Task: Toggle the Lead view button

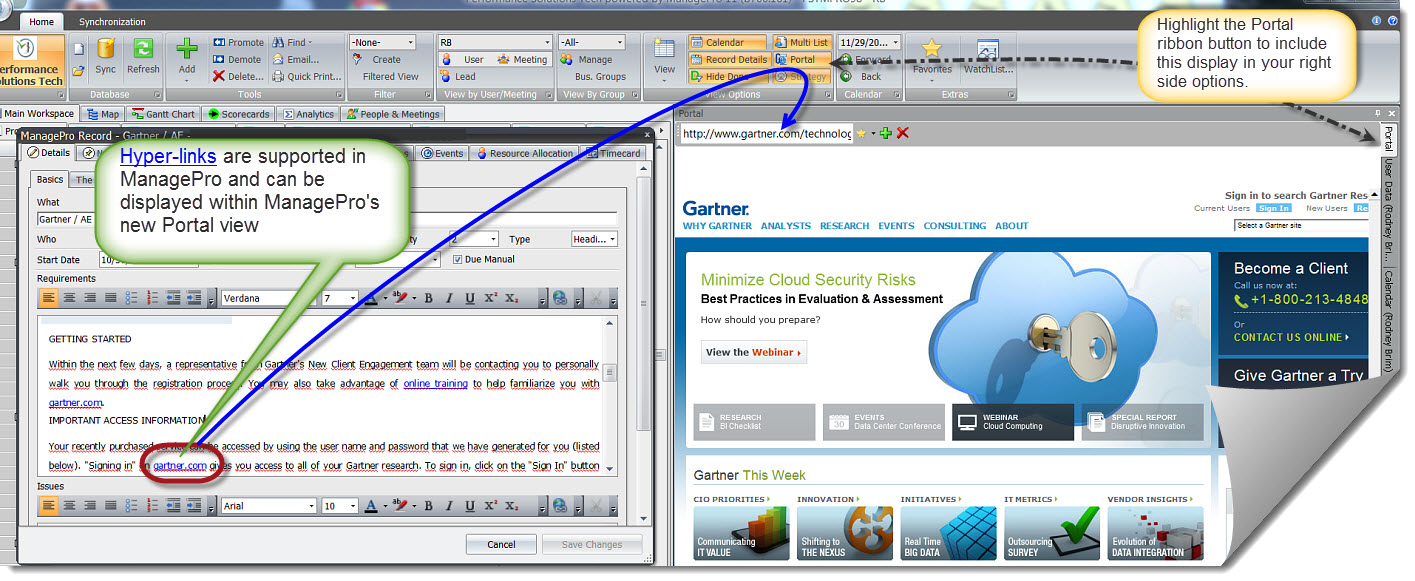Action: click(459, 76)
